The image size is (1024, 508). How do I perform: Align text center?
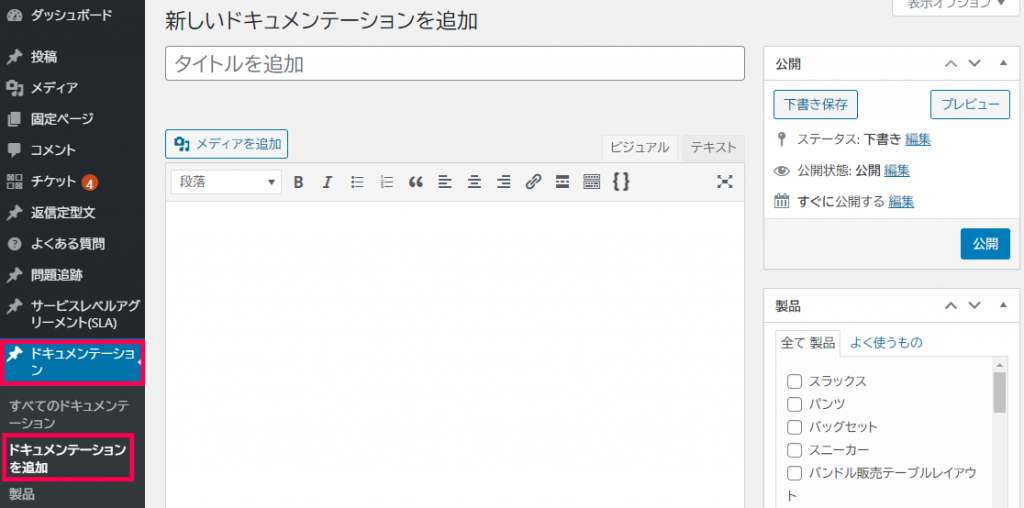474,182
